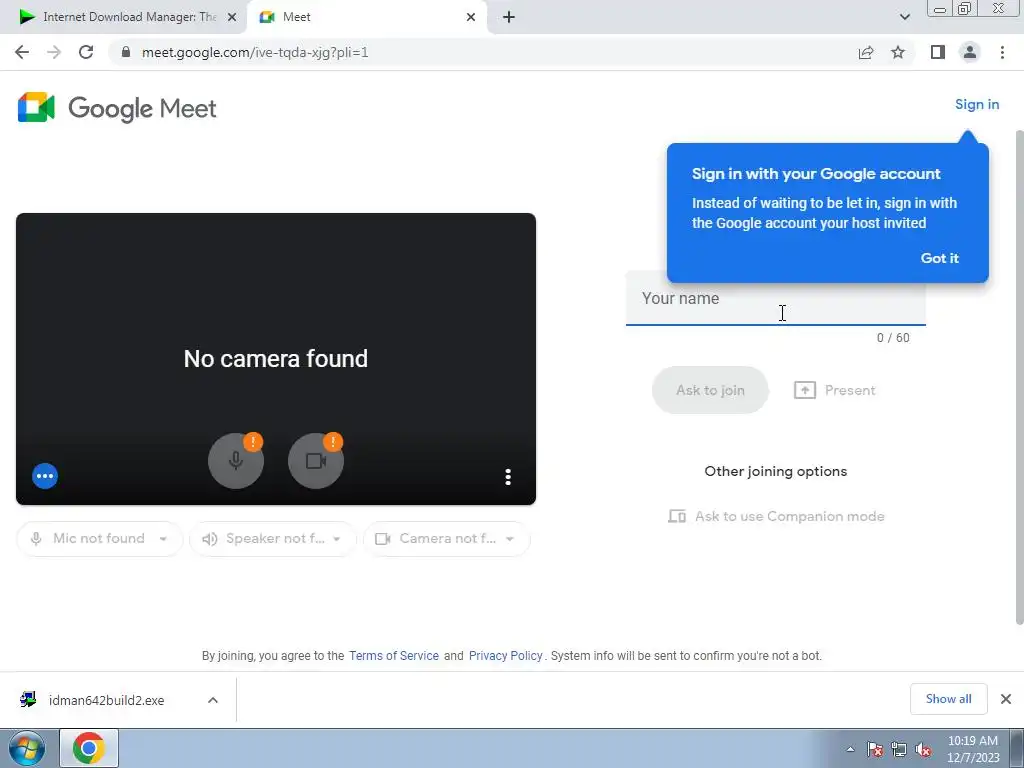
Task: Go forward in browser history
Action: (54, 52)
